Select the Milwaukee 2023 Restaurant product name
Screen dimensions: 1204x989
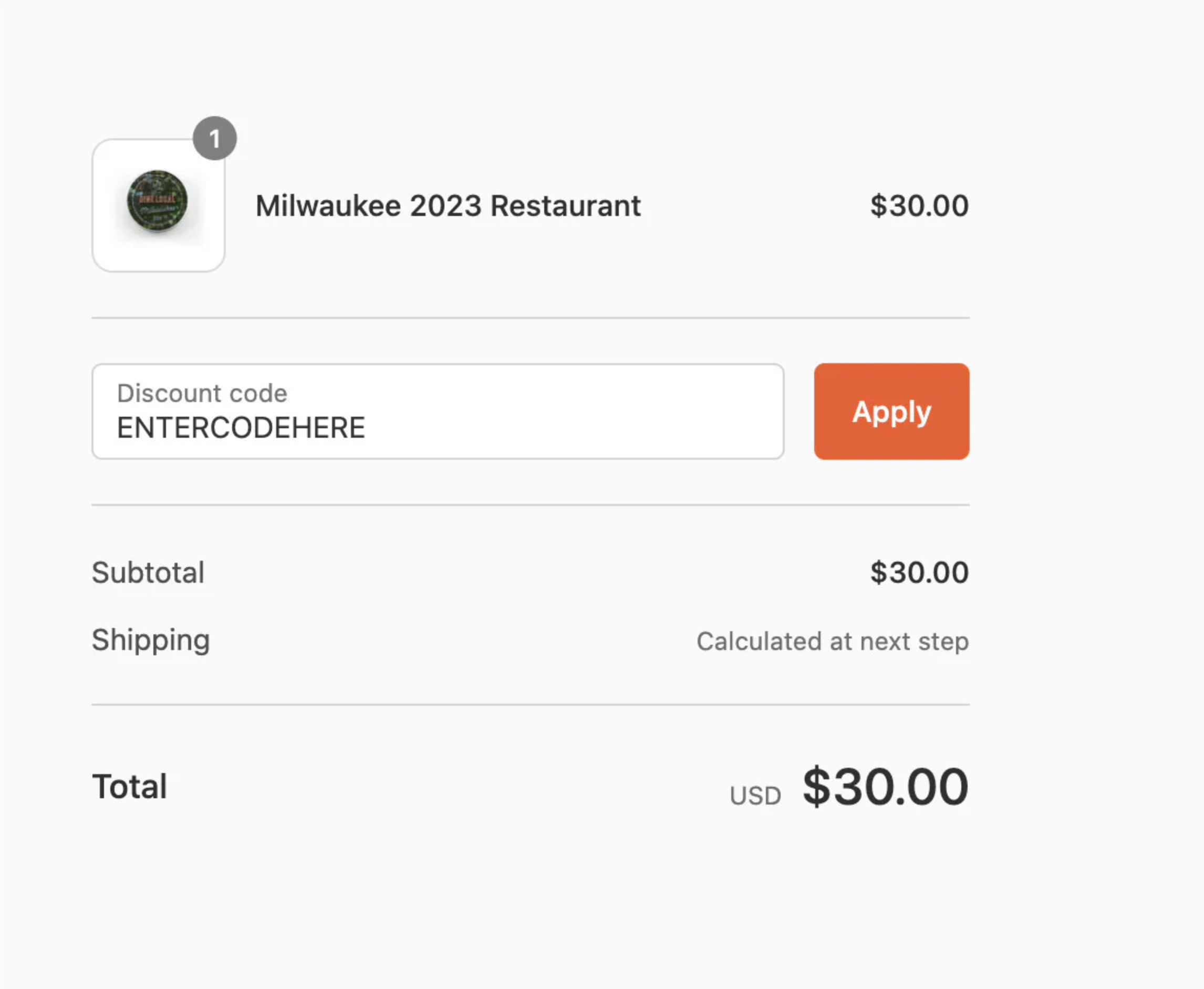click(448, 205)
